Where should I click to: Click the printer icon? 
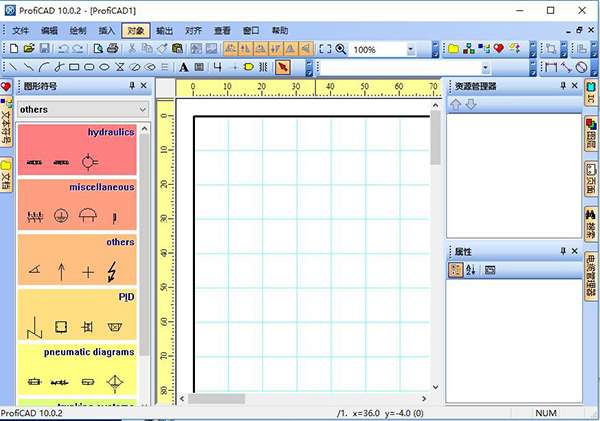[113, 49]
